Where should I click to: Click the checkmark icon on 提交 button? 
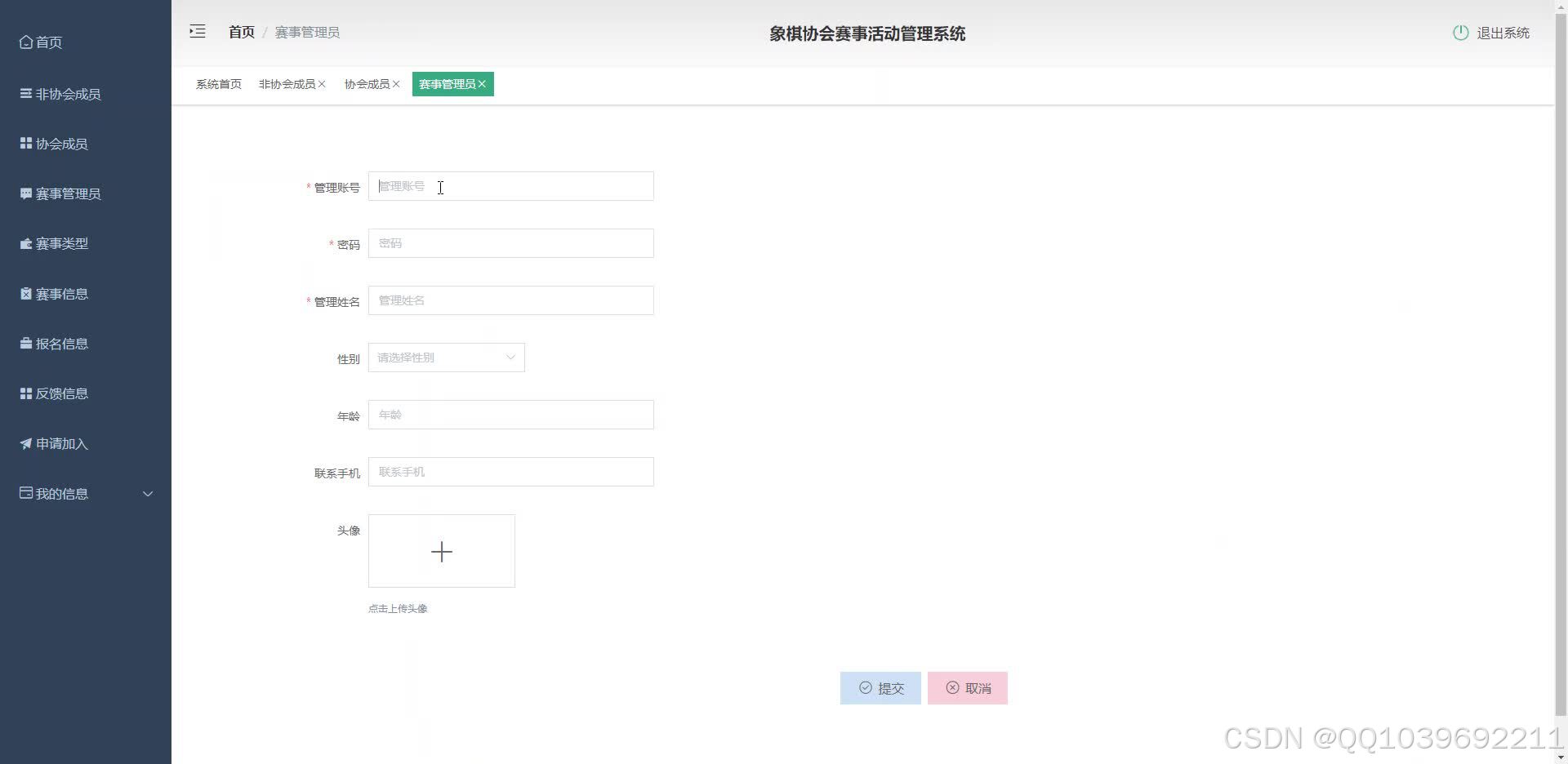tap(866, 688)
